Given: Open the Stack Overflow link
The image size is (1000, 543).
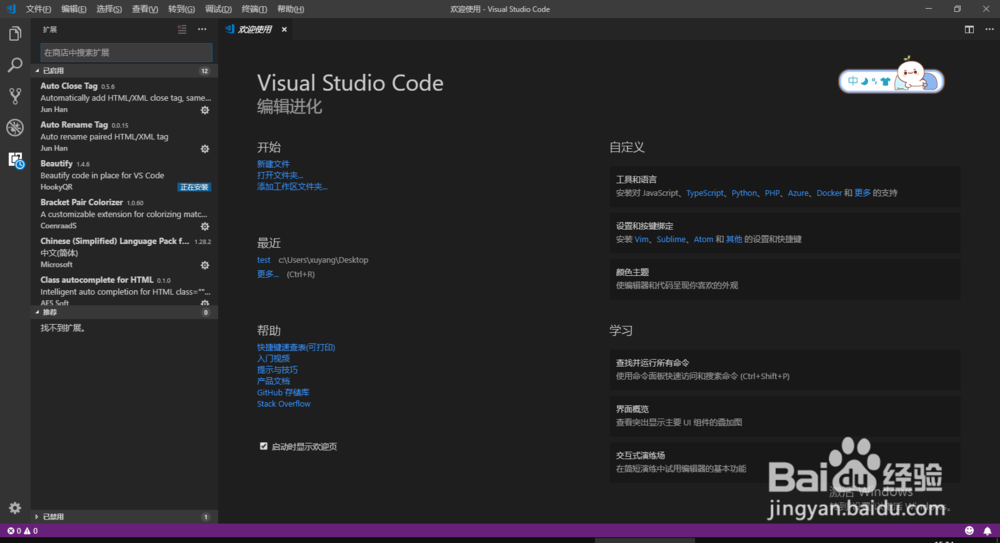Looking at the screenshot, I should click(283, 404).
